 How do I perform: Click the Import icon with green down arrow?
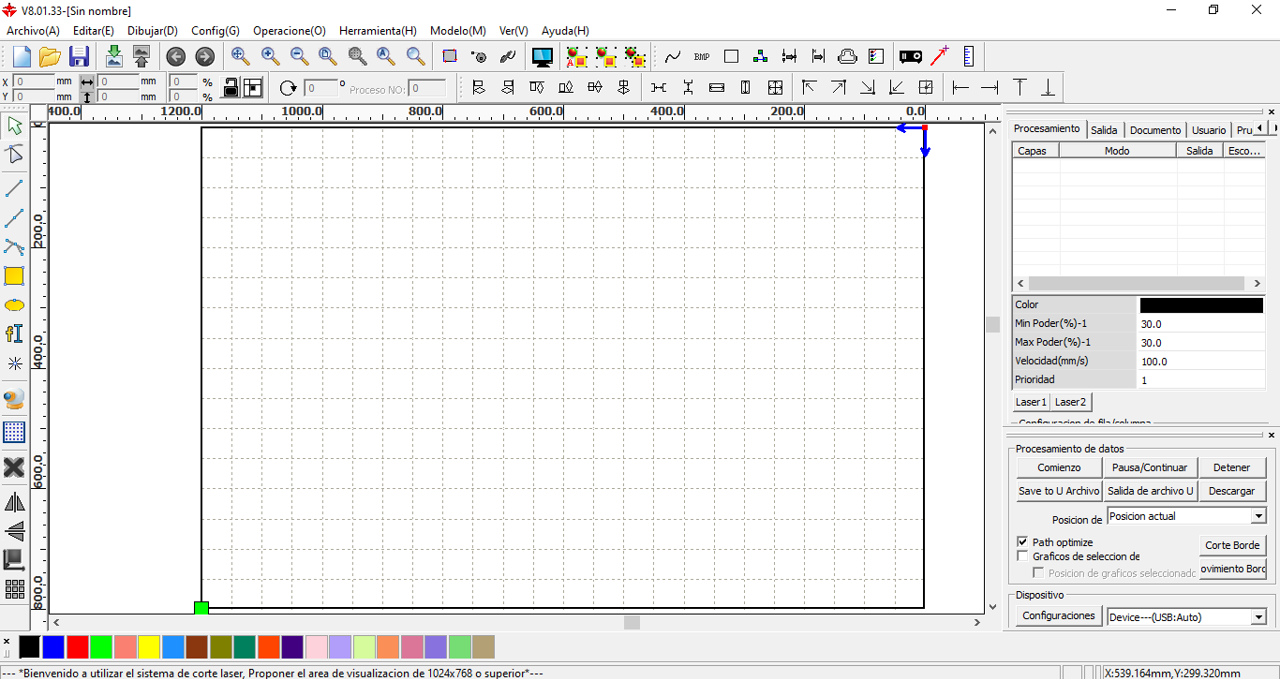click(x=114, y=57)
